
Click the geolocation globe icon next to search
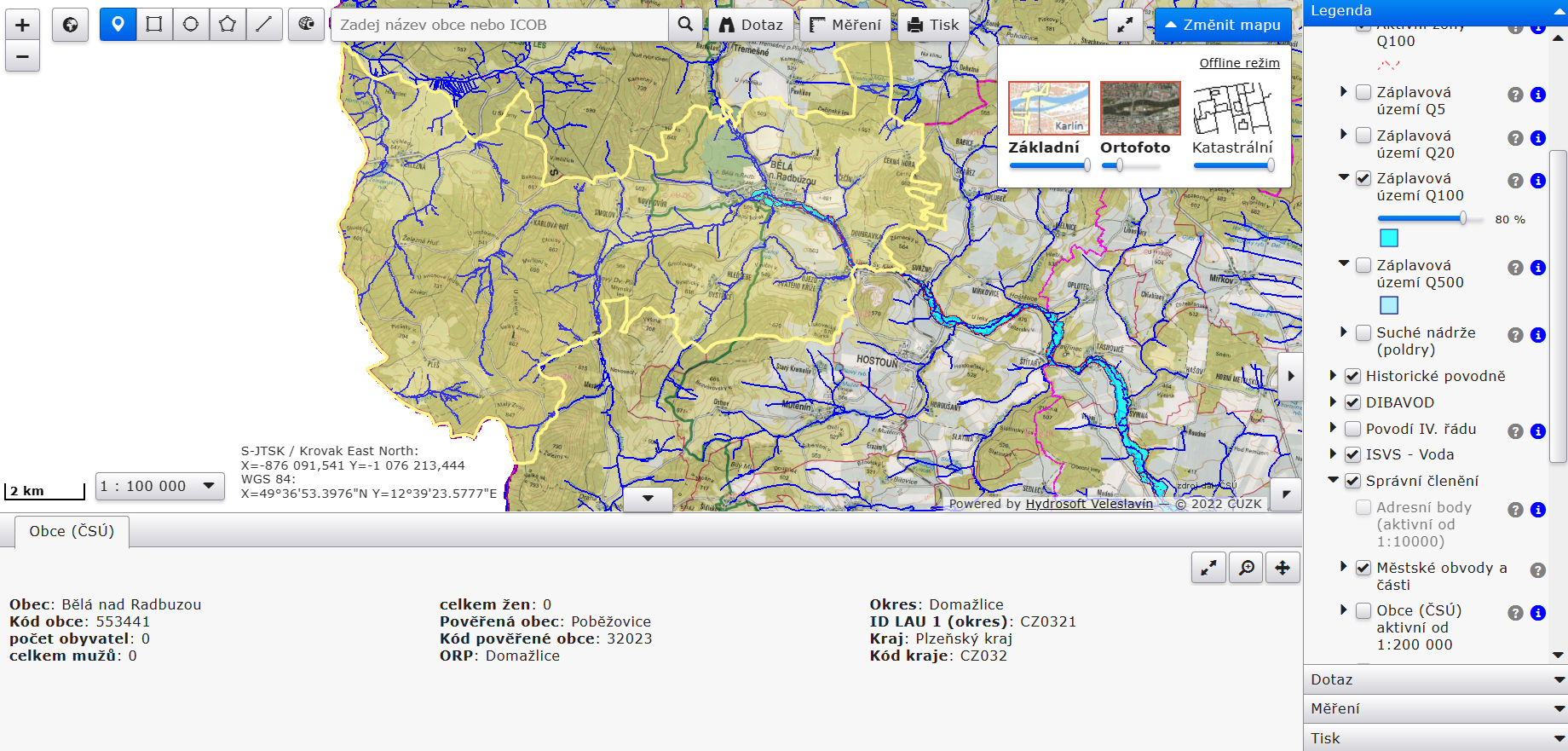click(x=306, y=25)
